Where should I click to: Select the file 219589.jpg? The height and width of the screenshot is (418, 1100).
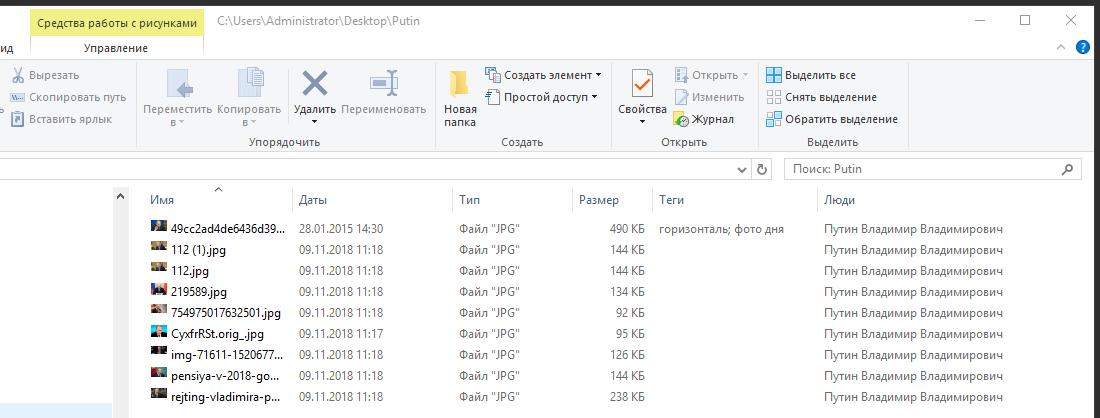pos(199,292)
